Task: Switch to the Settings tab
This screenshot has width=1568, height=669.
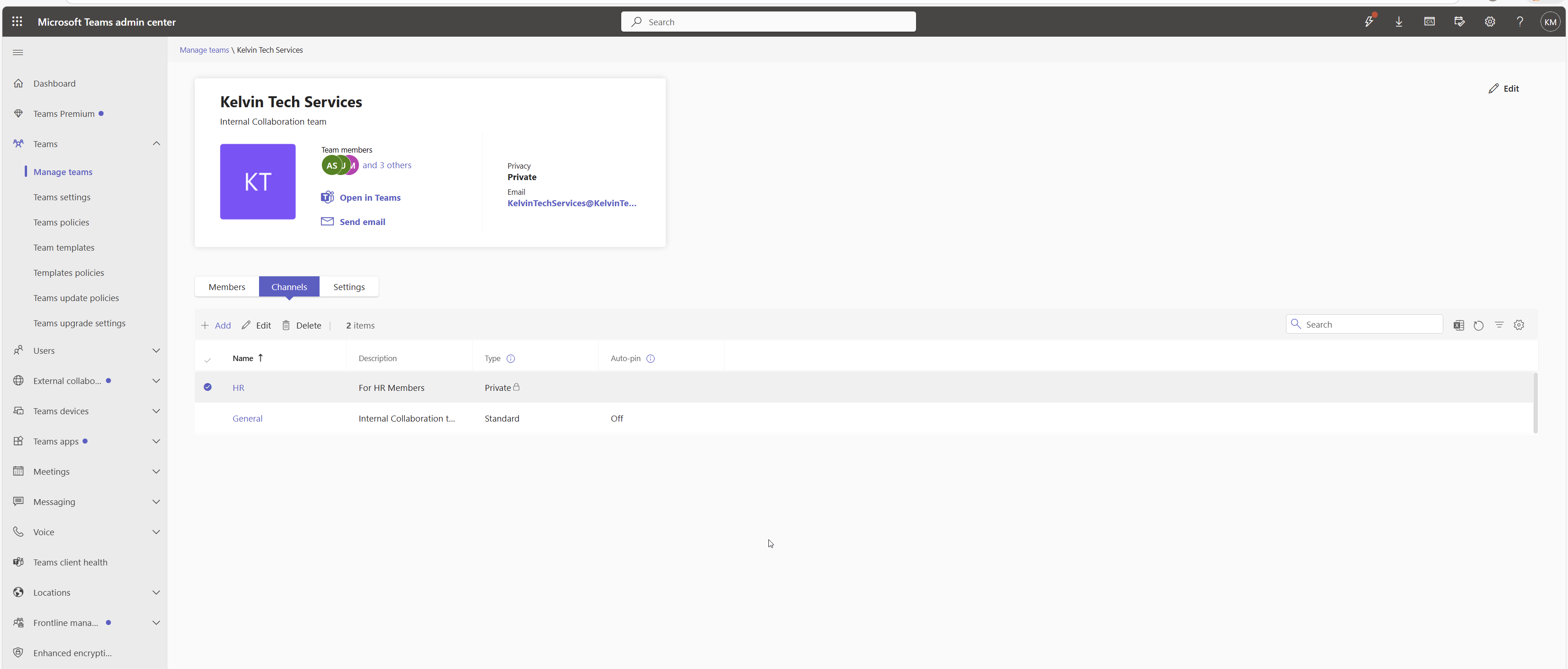Action: click(x=349, y=287)
